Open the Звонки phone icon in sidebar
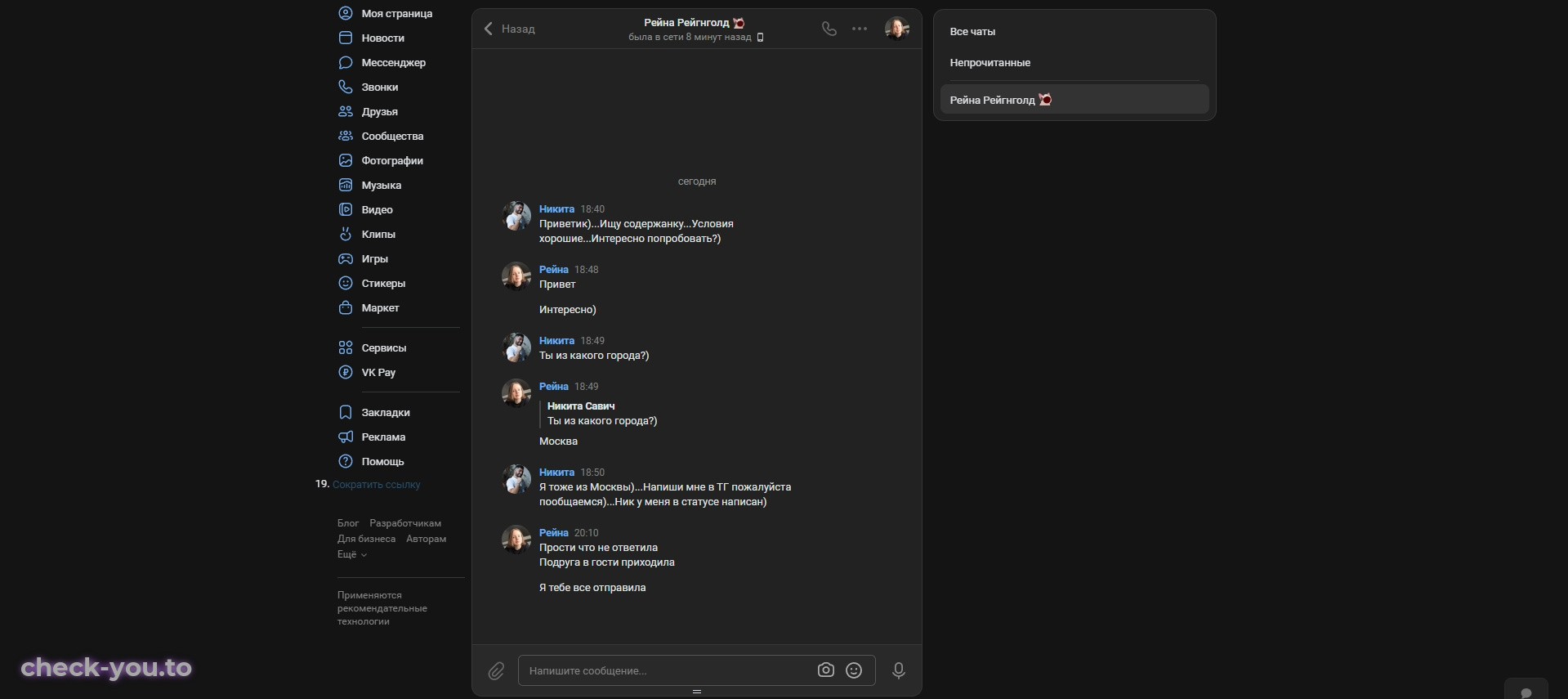The width and height of the screenshot is (1568, 699). click(346, 87)
